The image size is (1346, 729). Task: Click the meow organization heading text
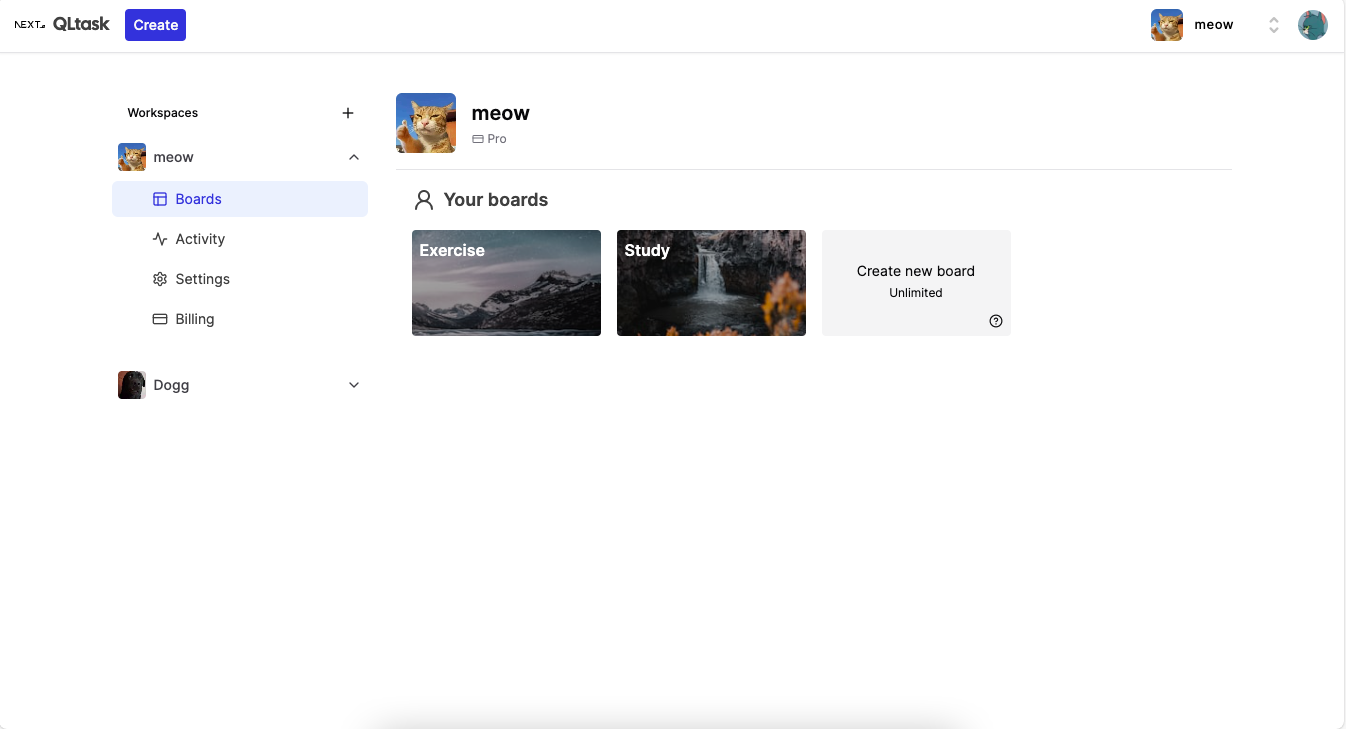point(501,113)
